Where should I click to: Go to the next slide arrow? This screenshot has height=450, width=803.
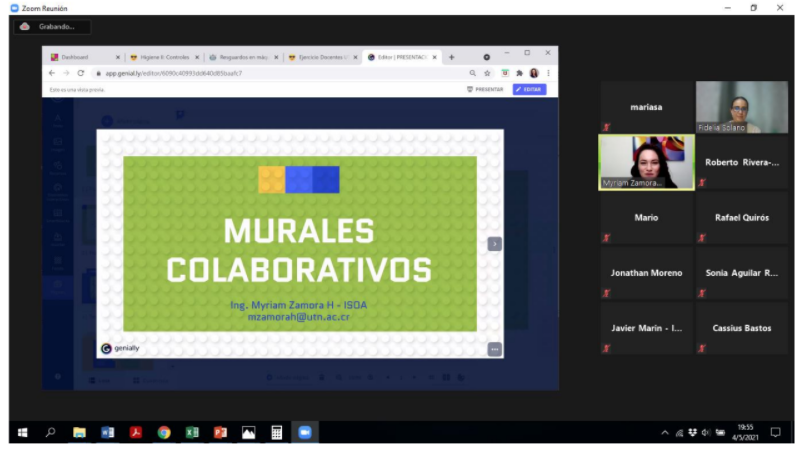(494, 244)
